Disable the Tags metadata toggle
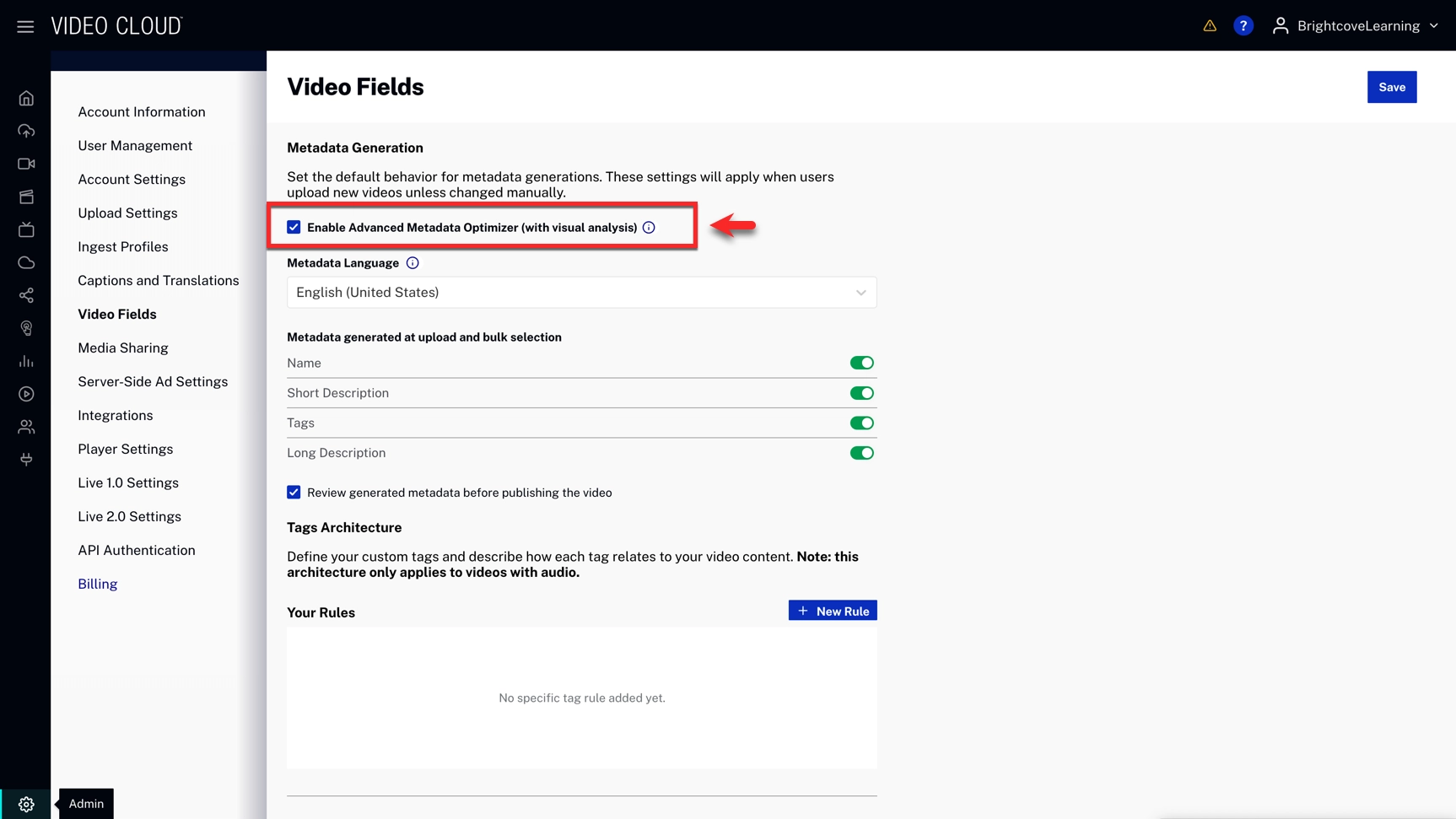The height and width of the screenshot is (819, 1456). tap(861, 423)
